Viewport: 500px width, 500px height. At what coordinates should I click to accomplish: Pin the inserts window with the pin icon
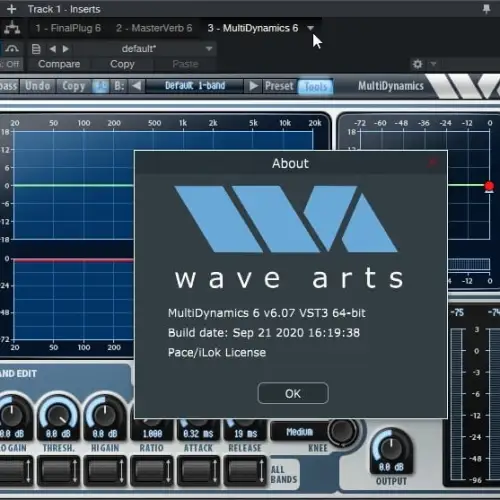click(x=487, y=9)
